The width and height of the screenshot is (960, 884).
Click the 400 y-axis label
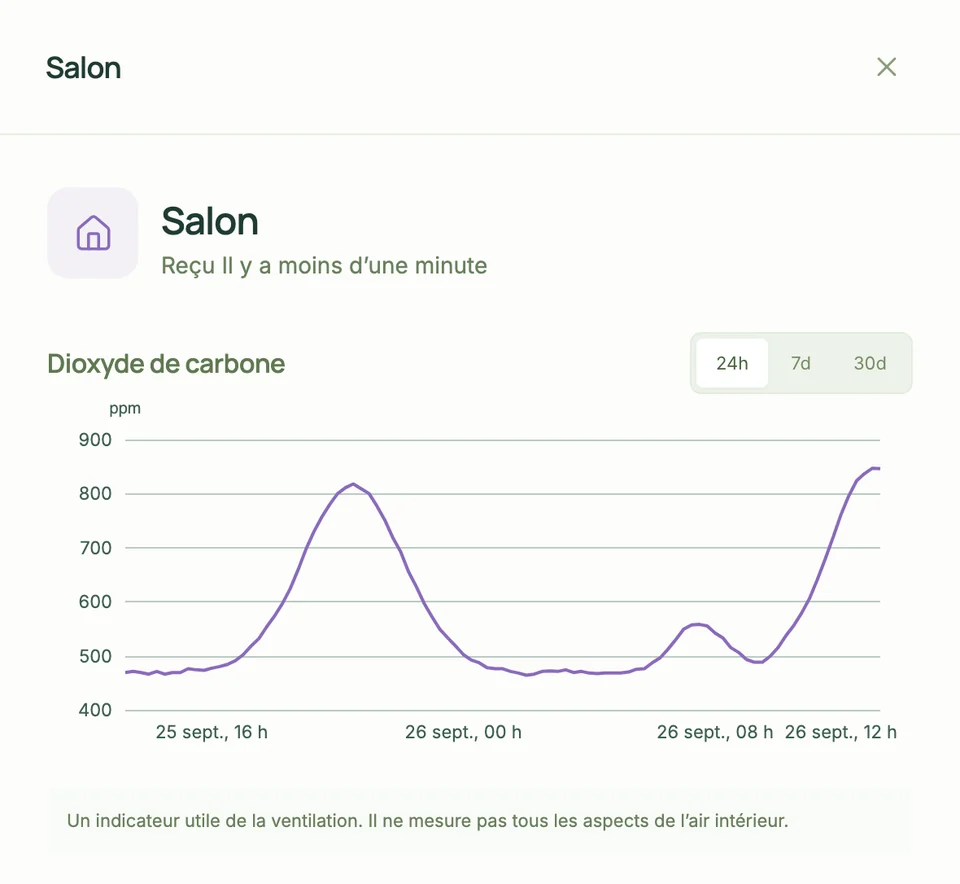[95, 710]
